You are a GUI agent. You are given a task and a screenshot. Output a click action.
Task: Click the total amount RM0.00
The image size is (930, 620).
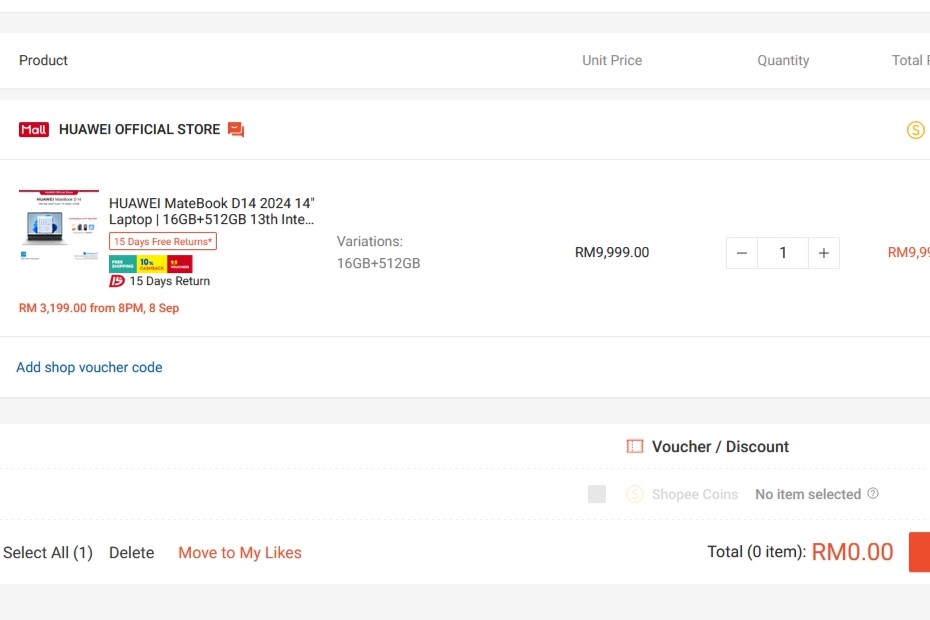tap(852, 552)
